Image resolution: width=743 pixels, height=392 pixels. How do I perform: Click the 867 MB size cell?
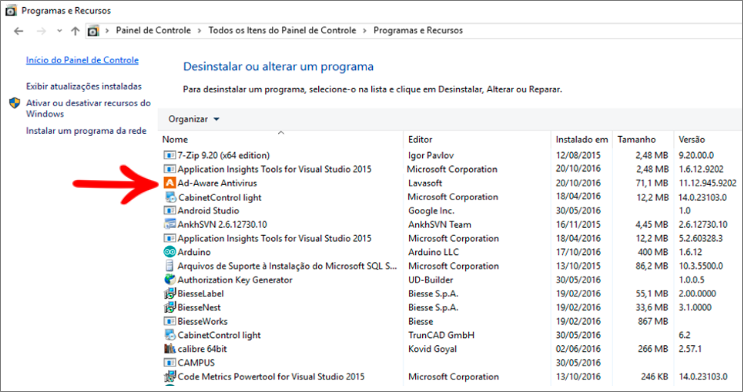653,321
